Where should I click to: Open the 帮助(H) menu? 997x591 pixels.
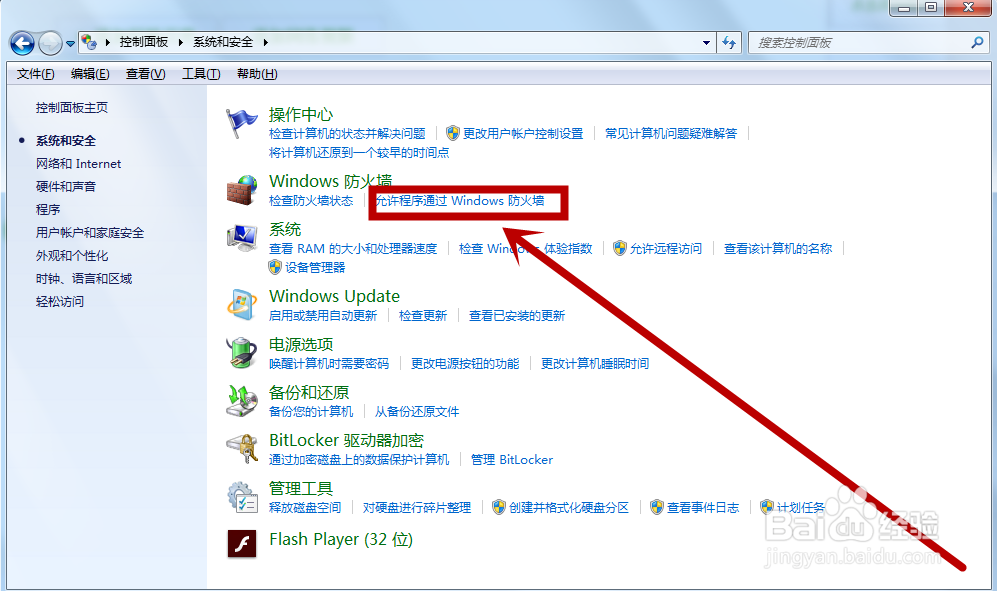coord(257,74)
